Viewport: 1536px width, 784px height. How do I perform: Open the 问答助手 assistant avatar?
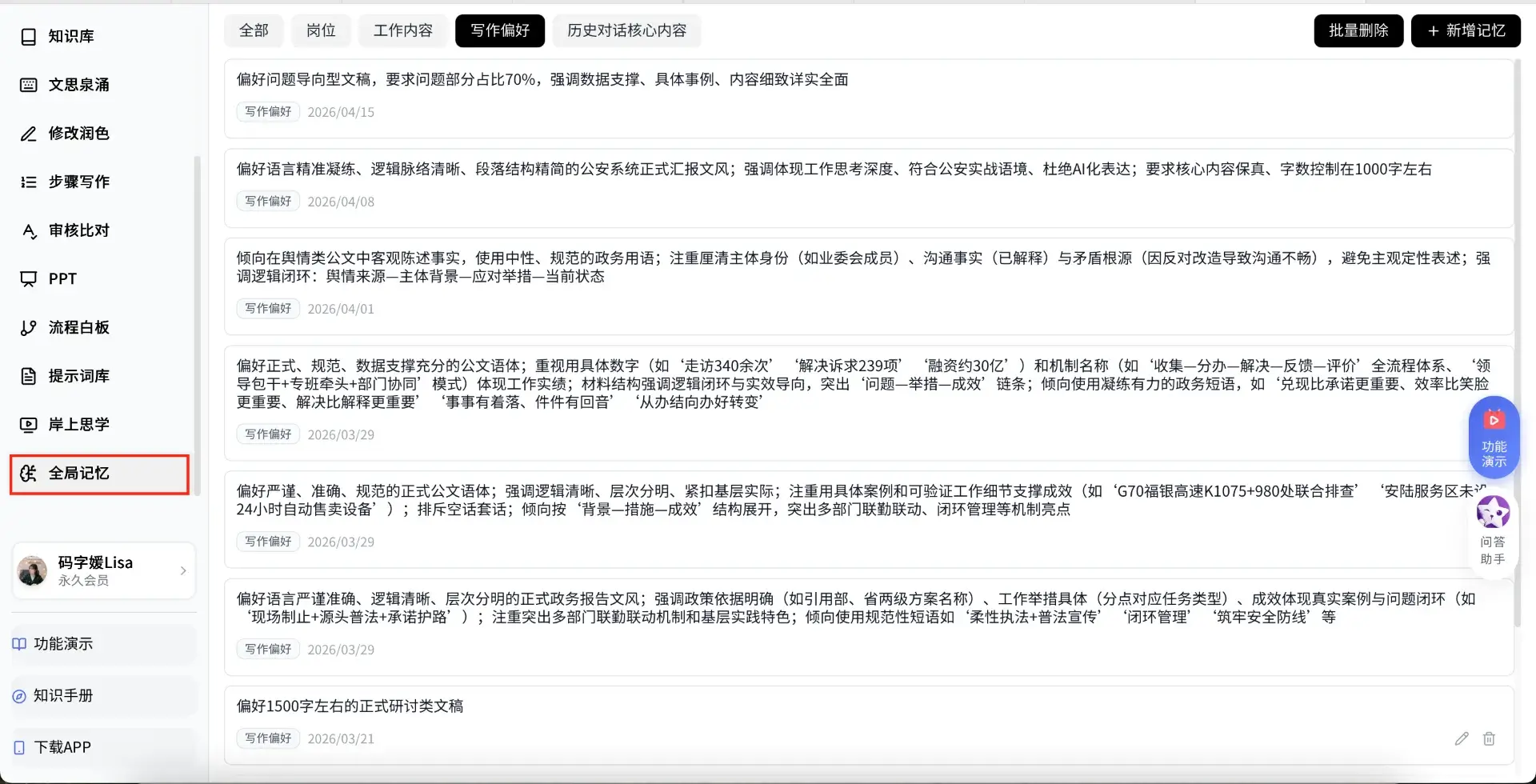click(1493, 513)
